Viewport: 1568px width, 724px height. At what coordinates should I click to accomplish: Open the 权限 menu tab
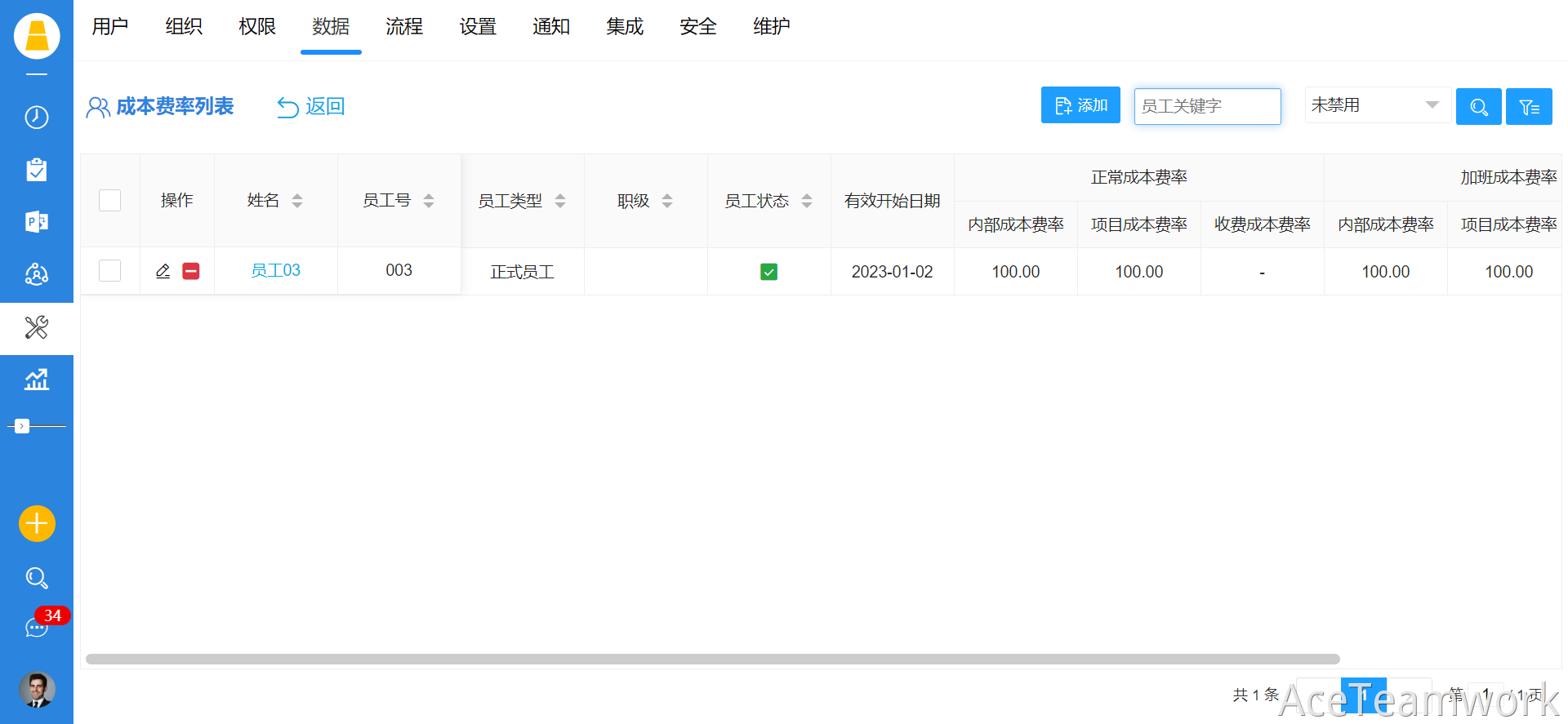coord(257,27)
